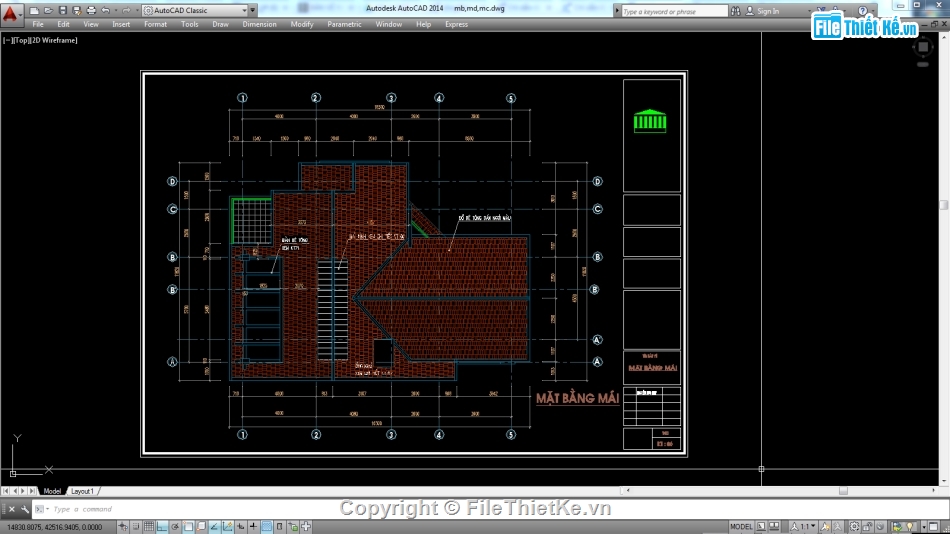Toggle Dynamic UCS in status bar
The width and height of the screenshot is (950, 534).
[227, 527]
